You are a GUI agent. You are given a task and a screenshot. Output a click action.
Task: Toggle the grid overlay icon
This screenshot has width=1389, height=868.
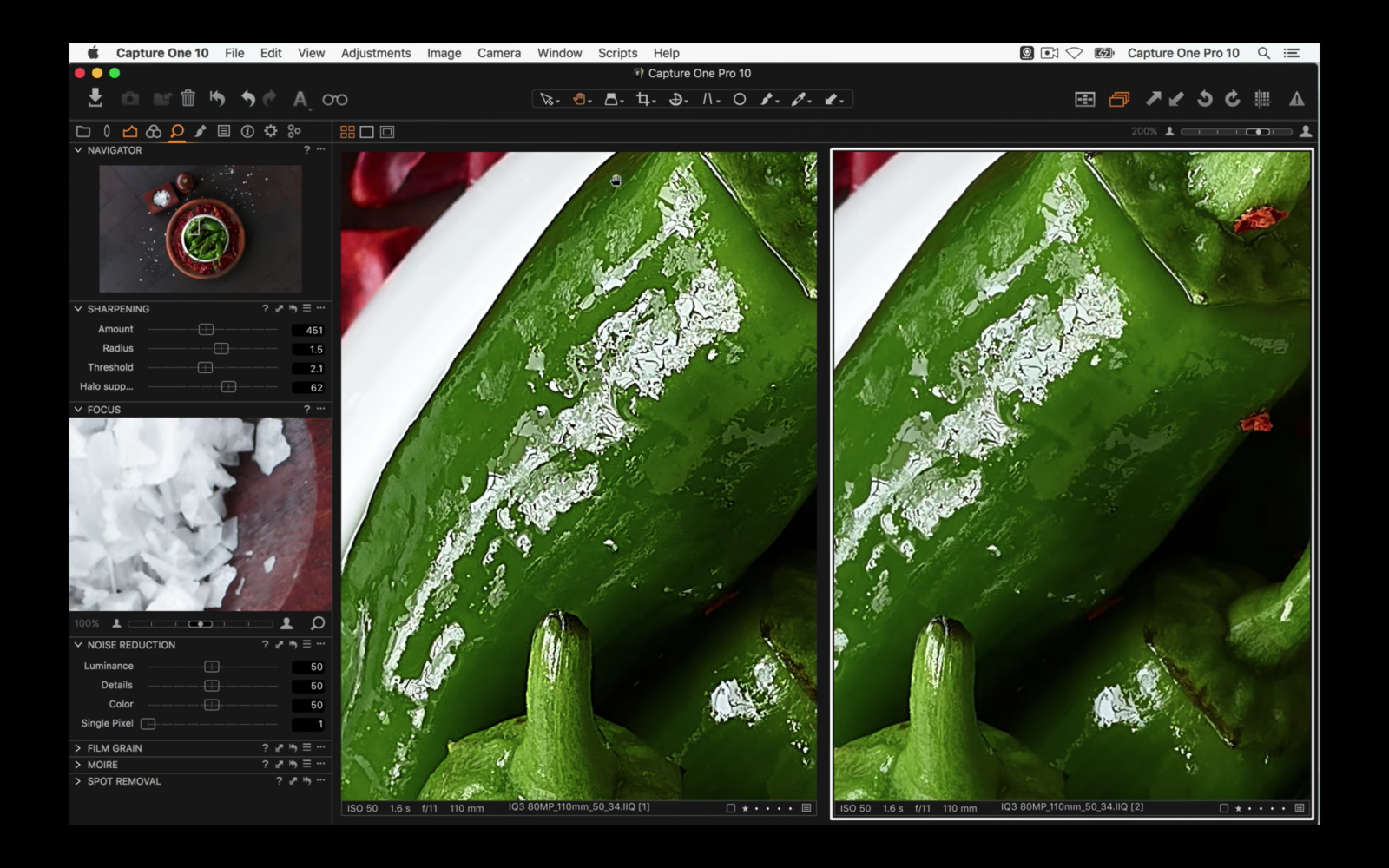click(1261, 99)
